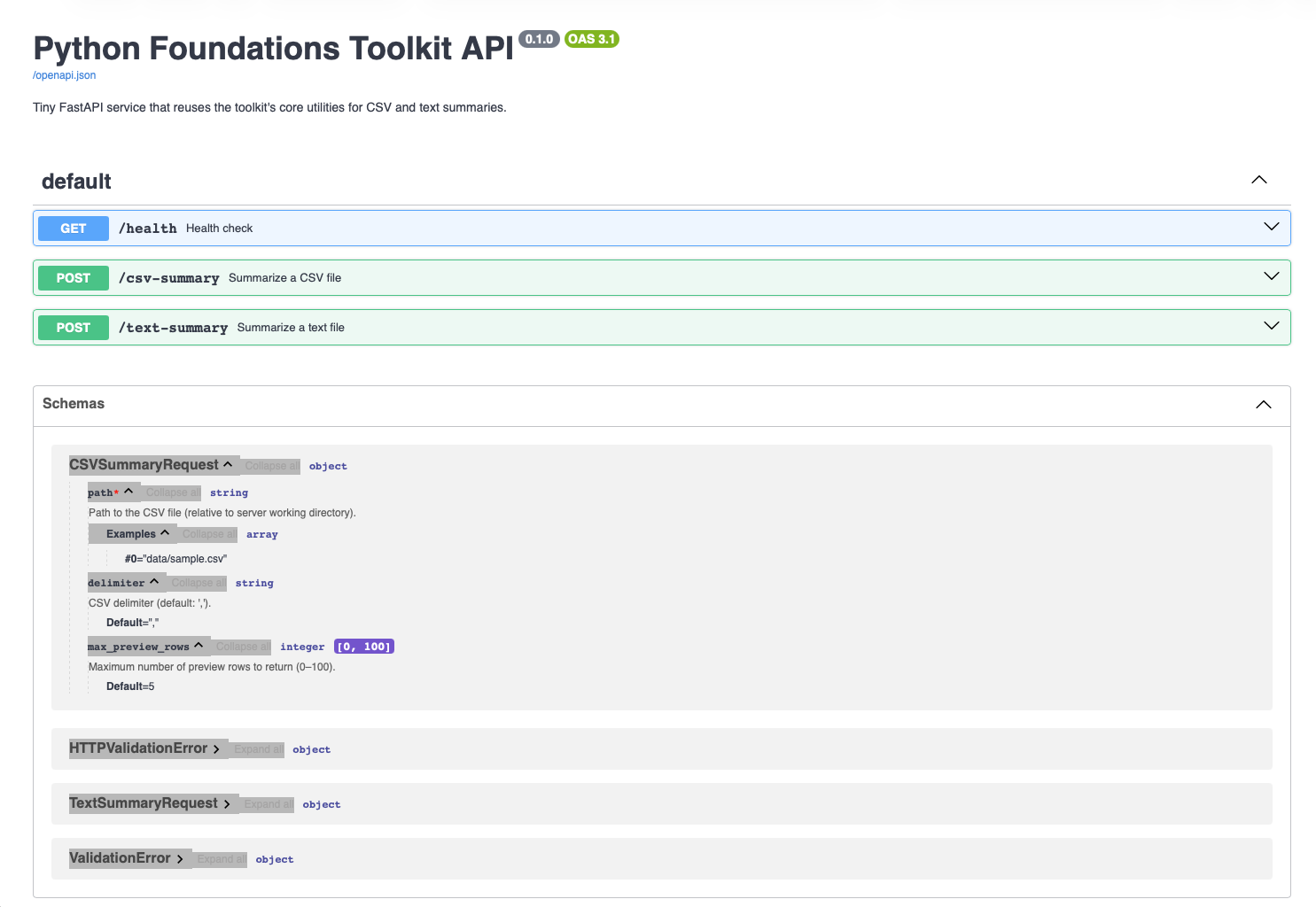Click Collapse all for the path property

(x=171, y=492)
